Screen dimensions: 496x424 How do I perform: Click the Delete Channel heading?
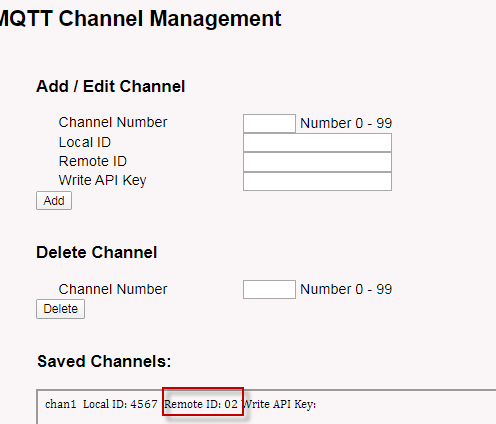pyautogui.click(x=96, y=252)
